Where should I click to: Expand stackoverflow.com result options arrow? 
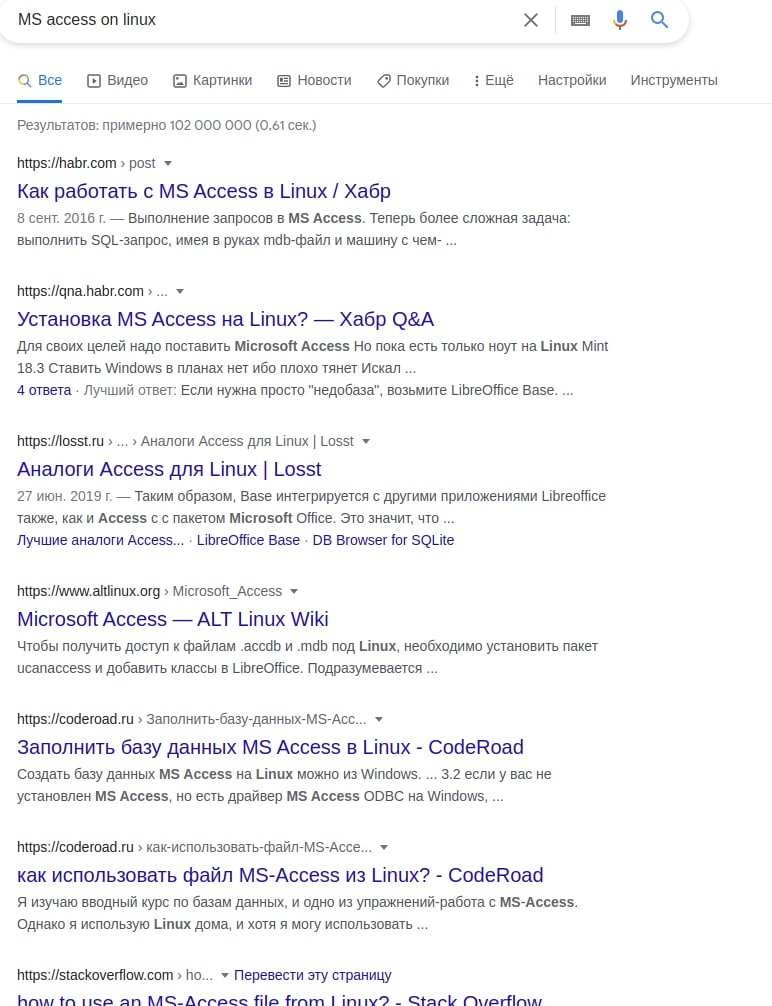pyautogui.click(x=225, y=975)
